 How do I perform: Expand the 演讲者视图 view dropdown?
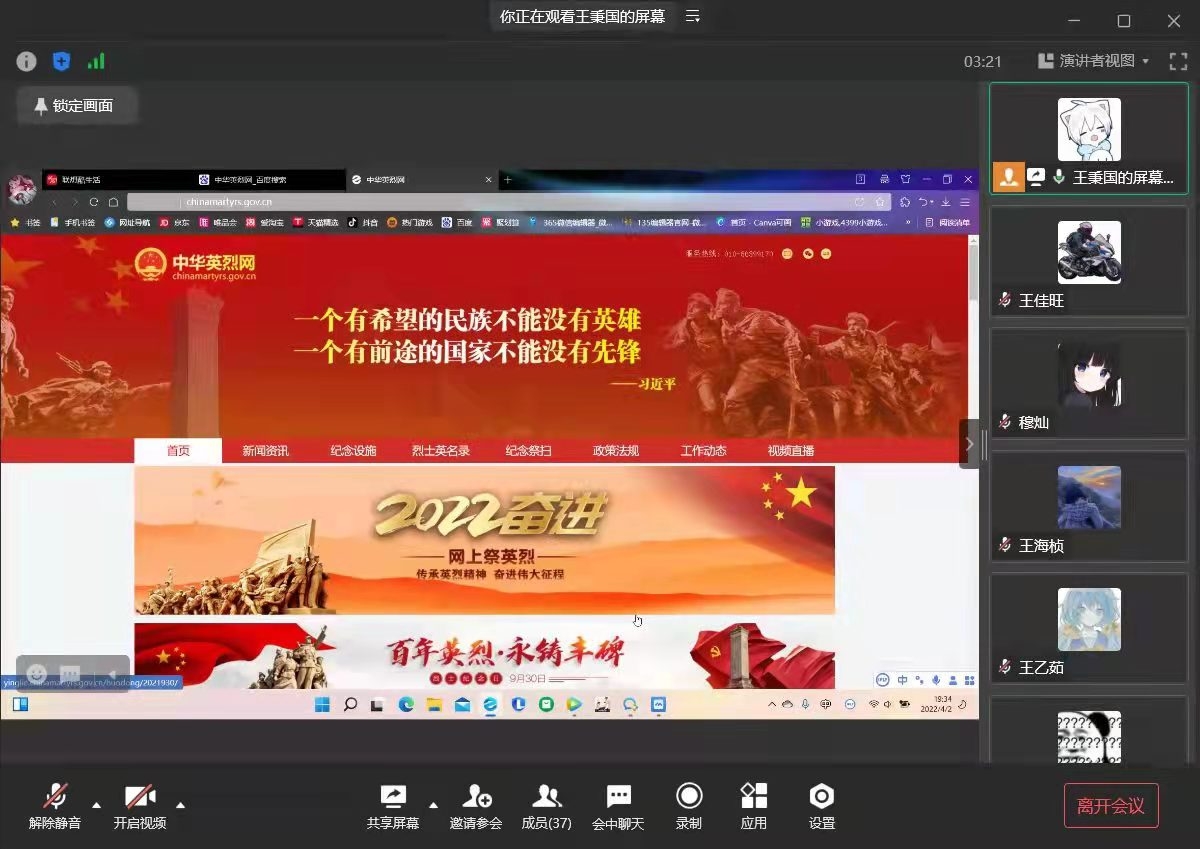click(x=1094, y=61)
